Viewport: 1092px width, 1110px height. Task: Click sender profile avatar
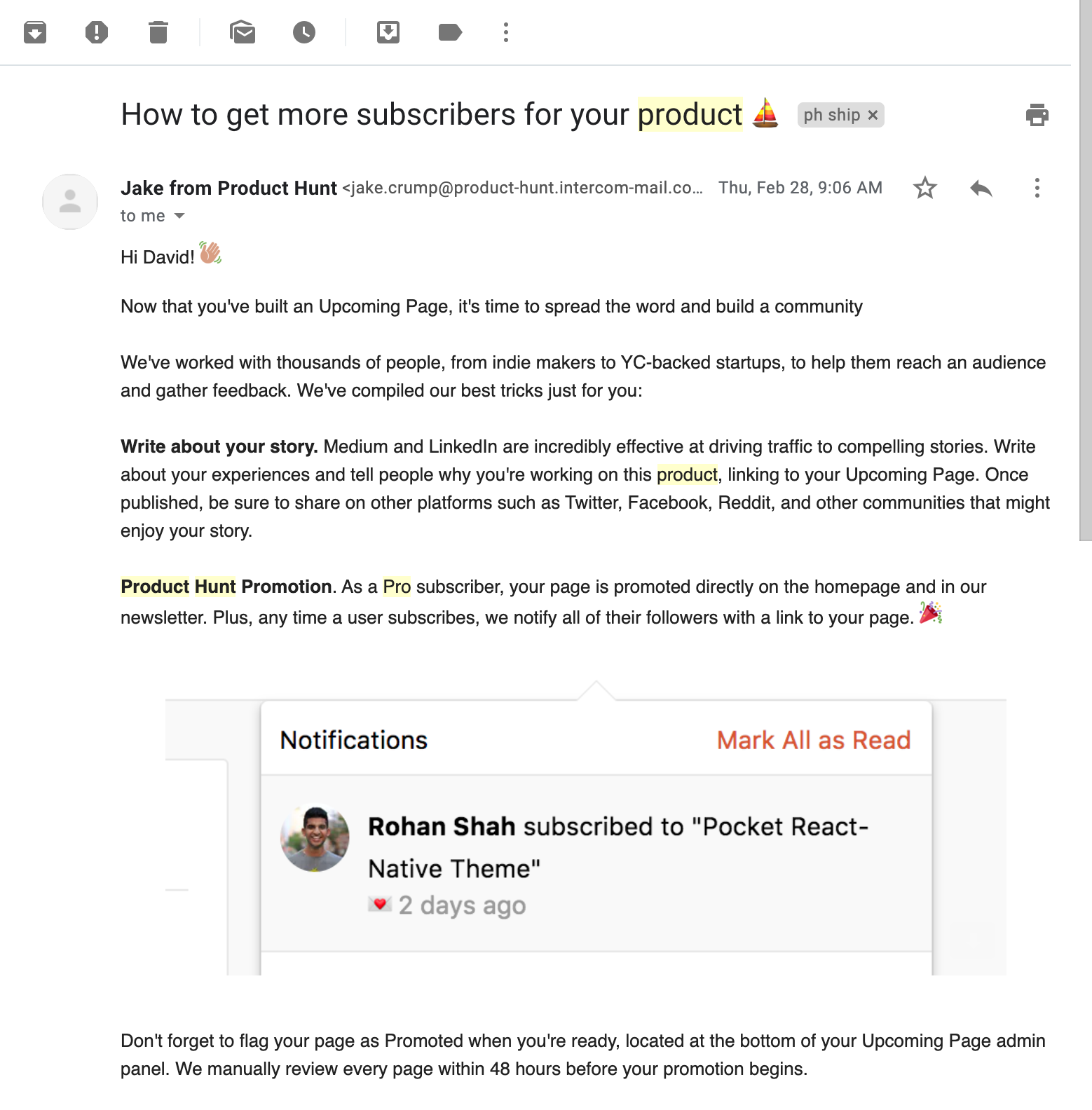coord(70,202)
